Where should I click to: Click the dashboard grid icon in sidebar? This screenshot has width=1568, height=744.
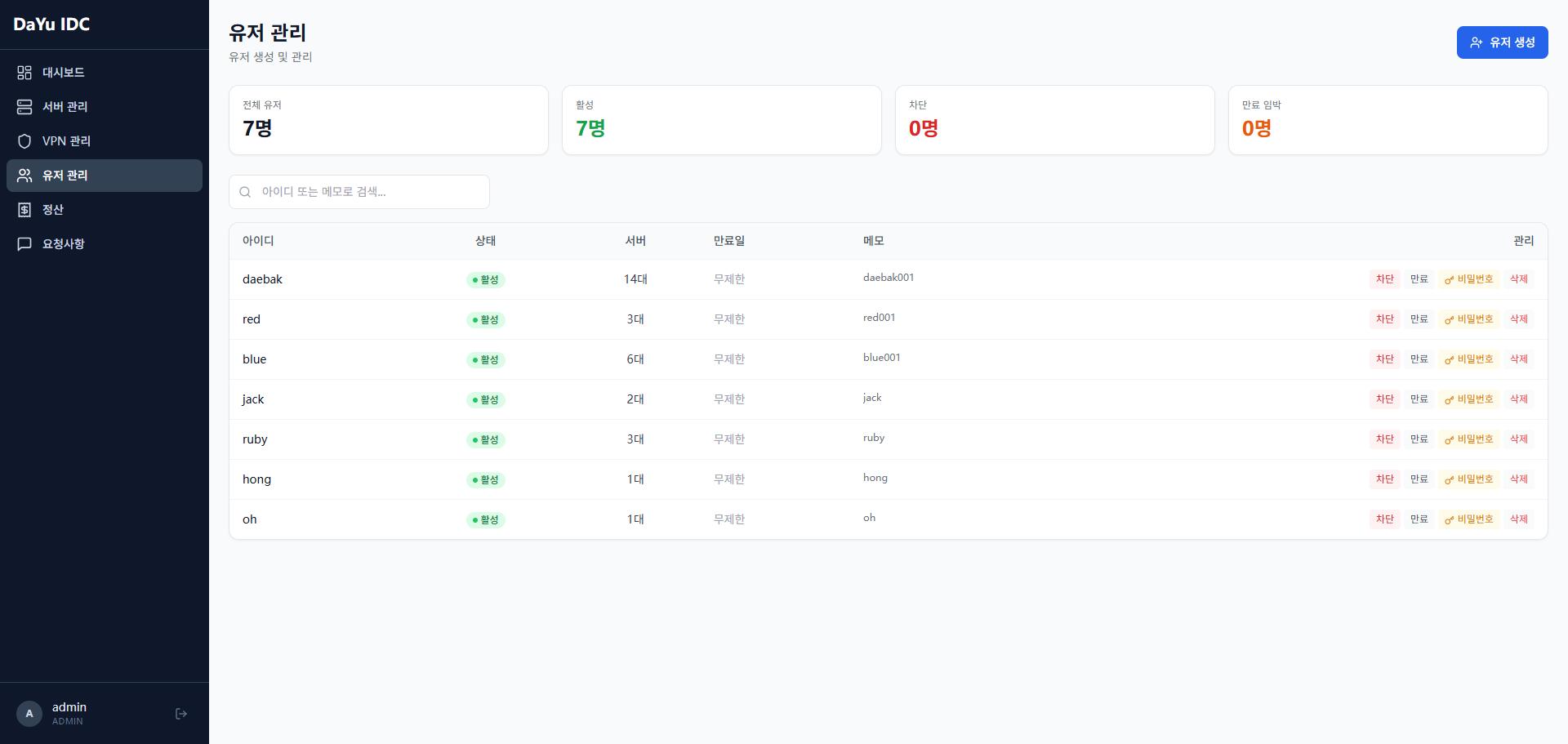click(24, 73)
